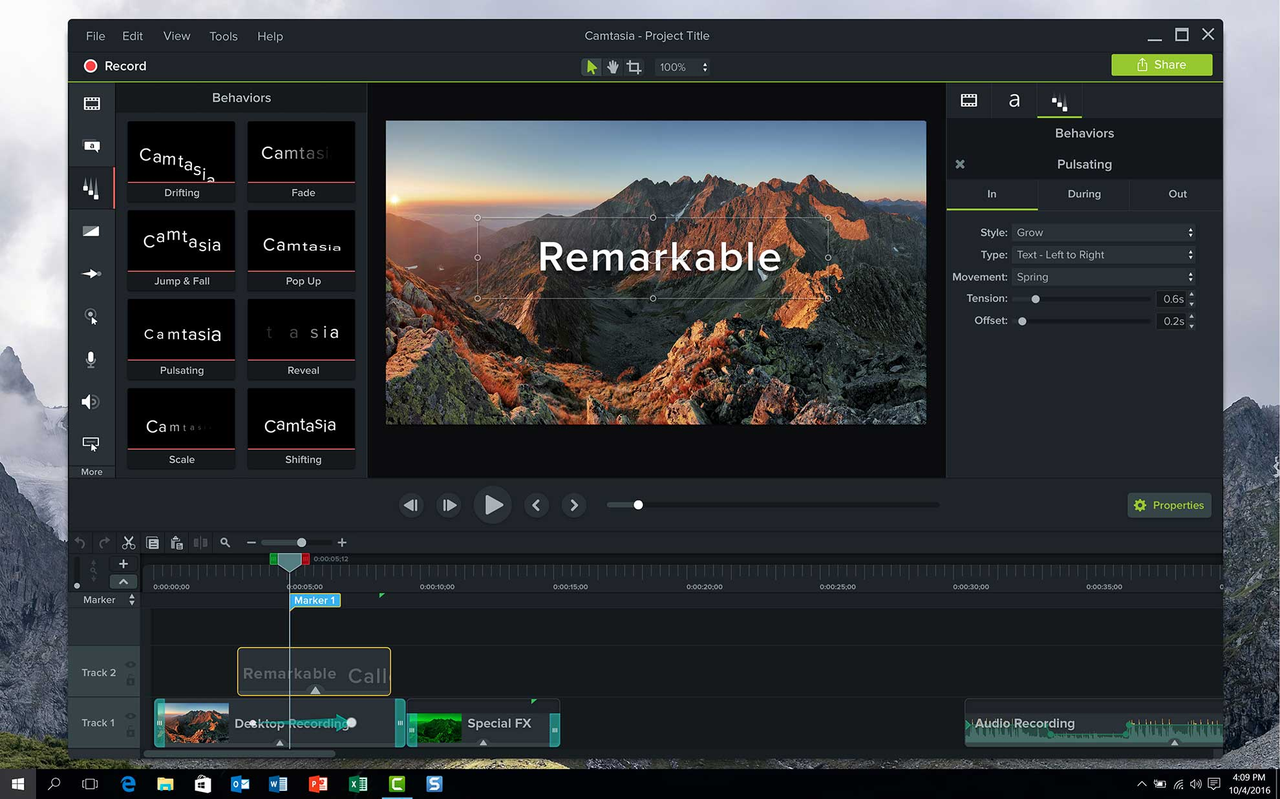Select the Annotations tool
Screen dimensions: 1280x799
[x=91, y=145]
